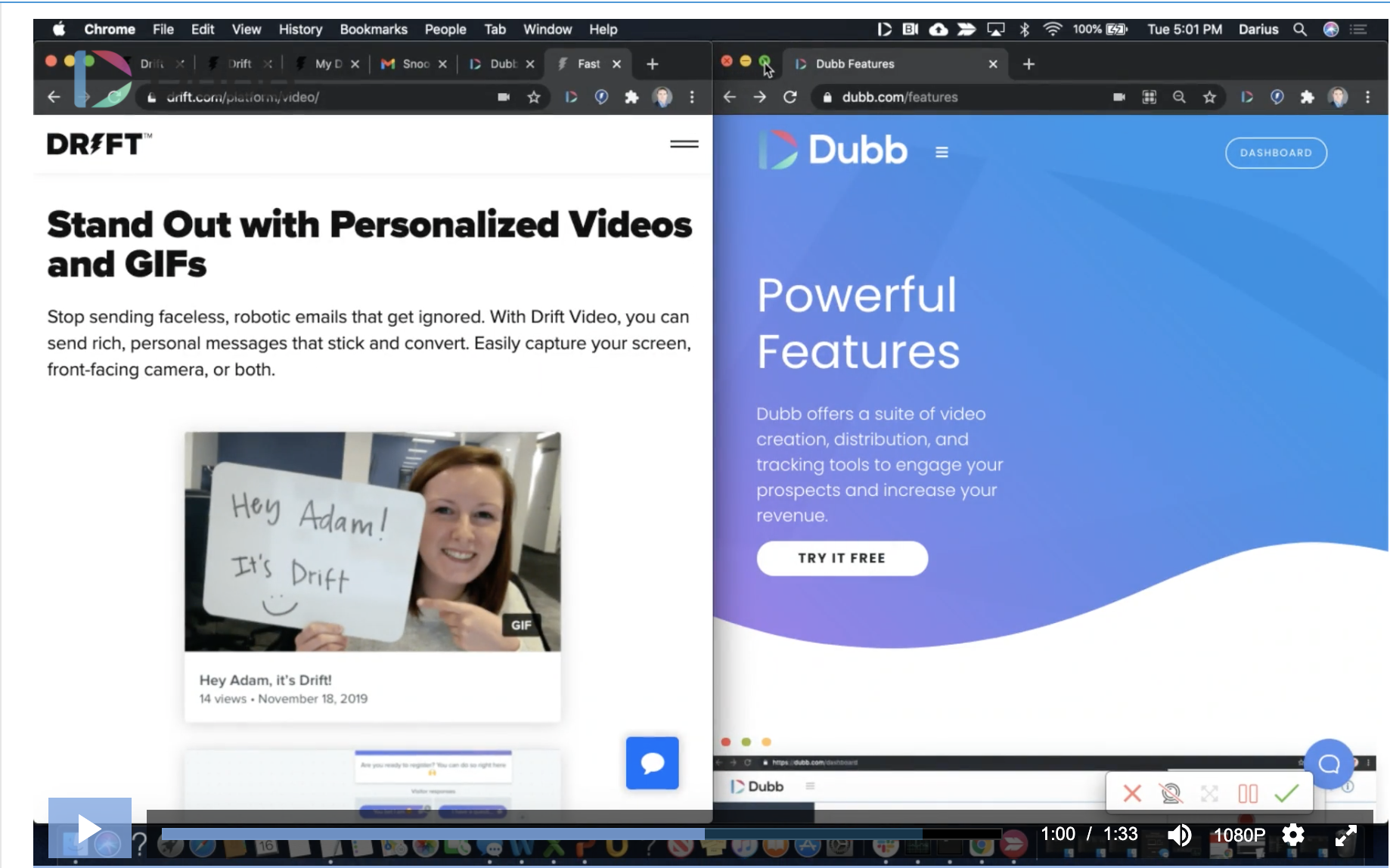Pause the recording with the pause icon
This screenshot has width=1390, height=868.
pos(1248,793)
